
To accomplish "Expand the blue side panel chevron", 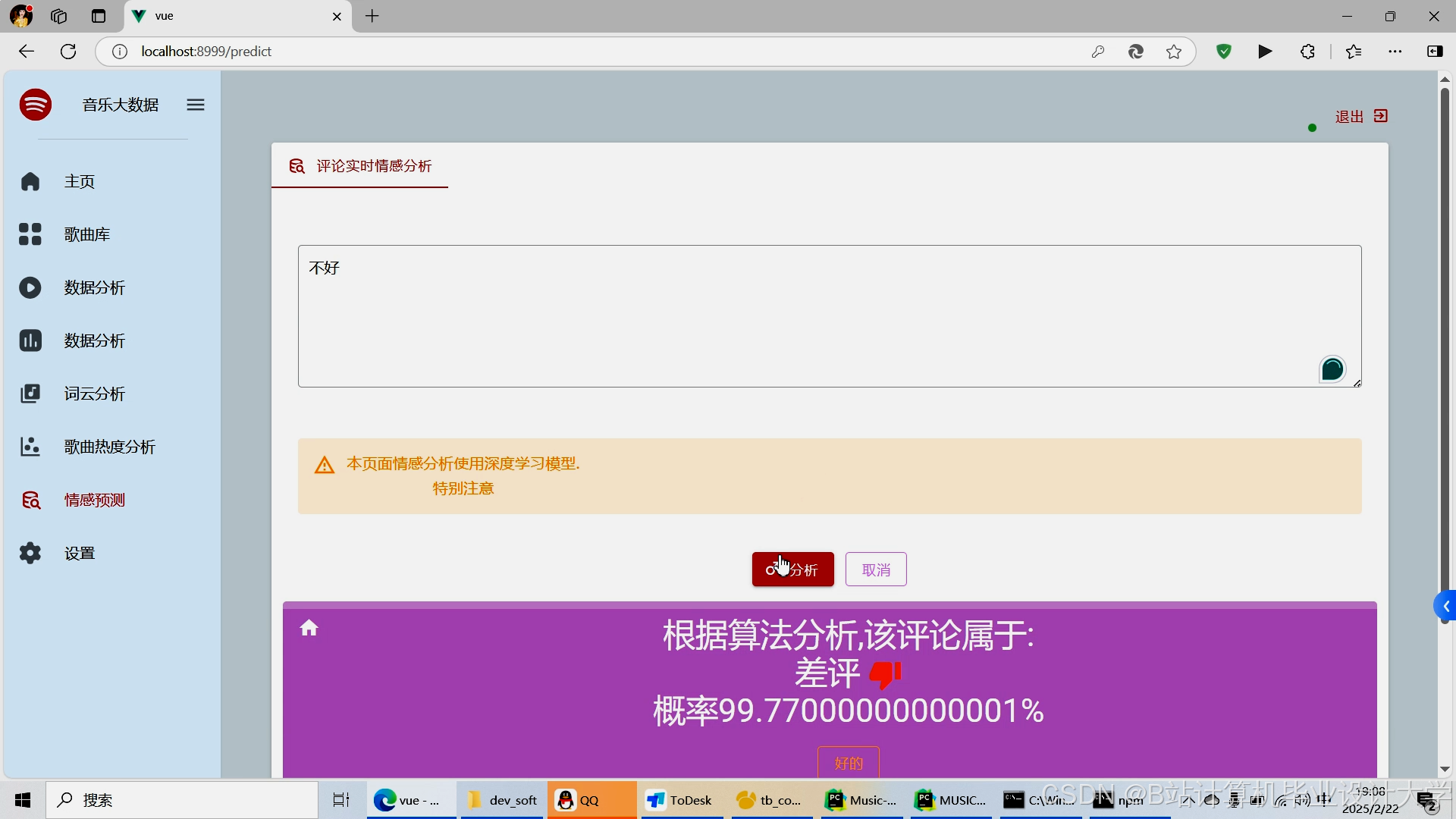I will click(x=1445, y=607).
